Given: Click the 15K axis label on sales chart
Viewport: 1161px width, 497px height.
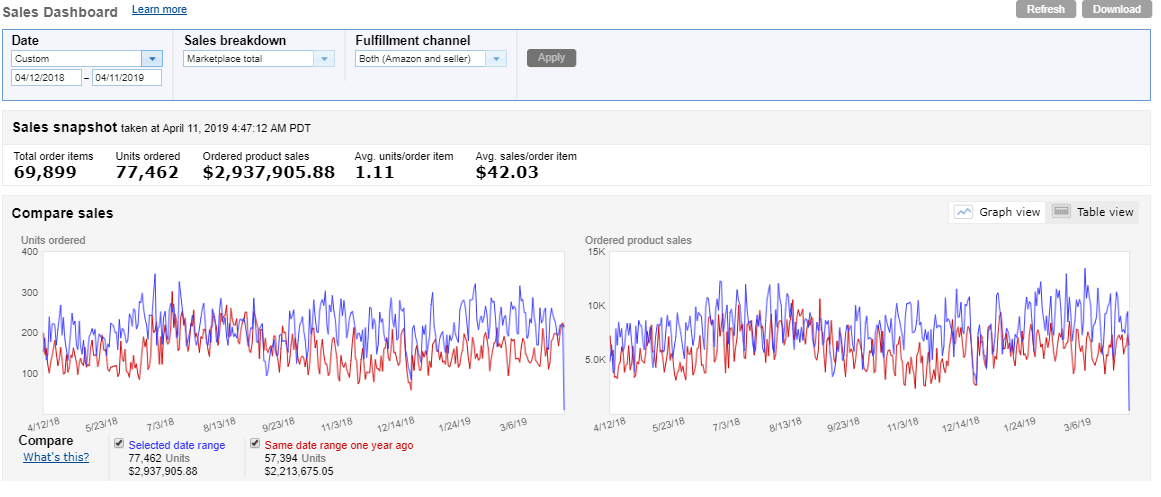Looking at the screenshot, I should pyautogui.click(x=598, y=252).
